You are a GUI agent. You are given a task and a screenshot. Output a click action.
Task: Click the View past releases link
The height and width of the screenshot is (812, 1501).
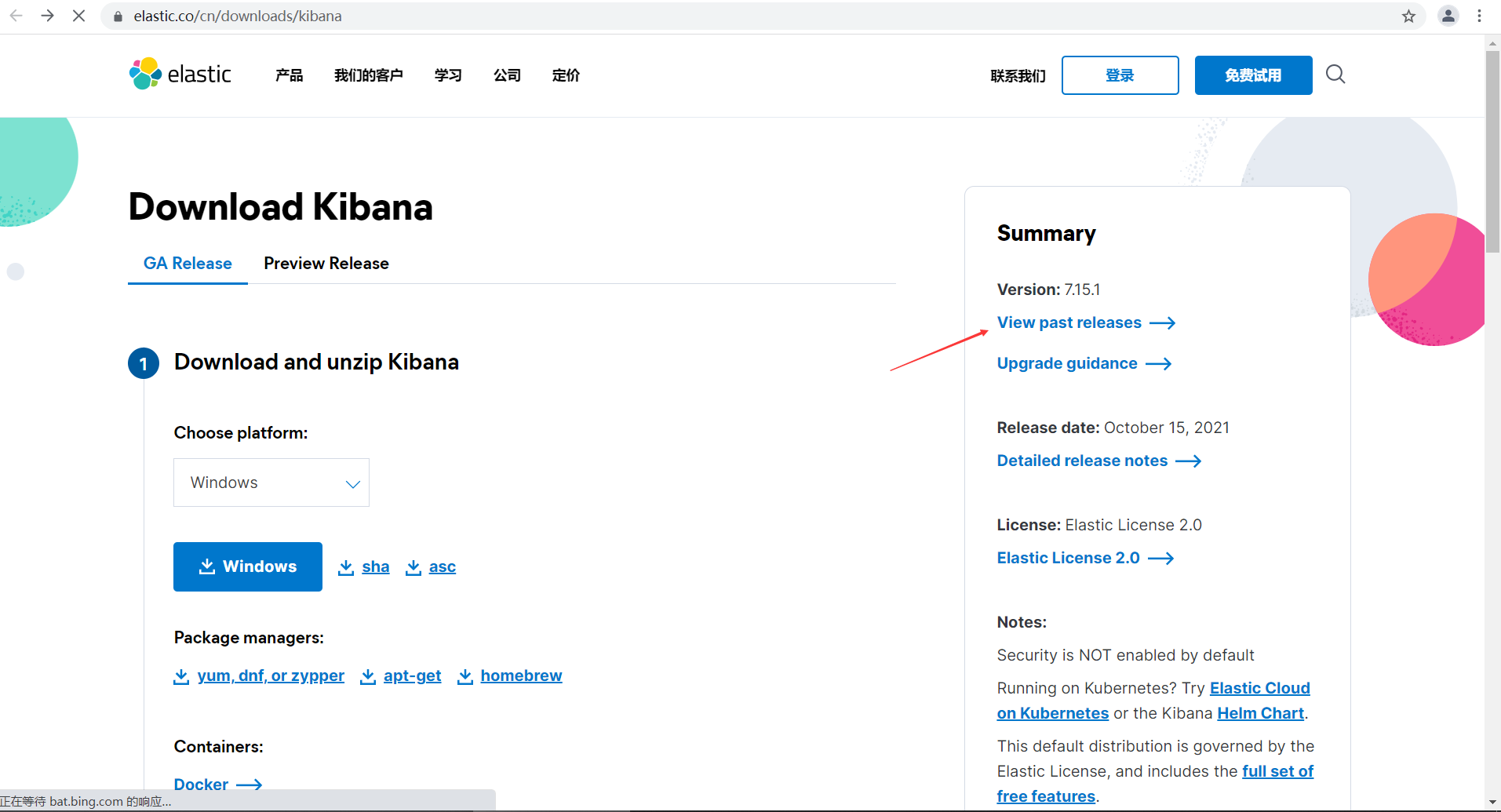pyautogui.click(x=1069, y=322)
